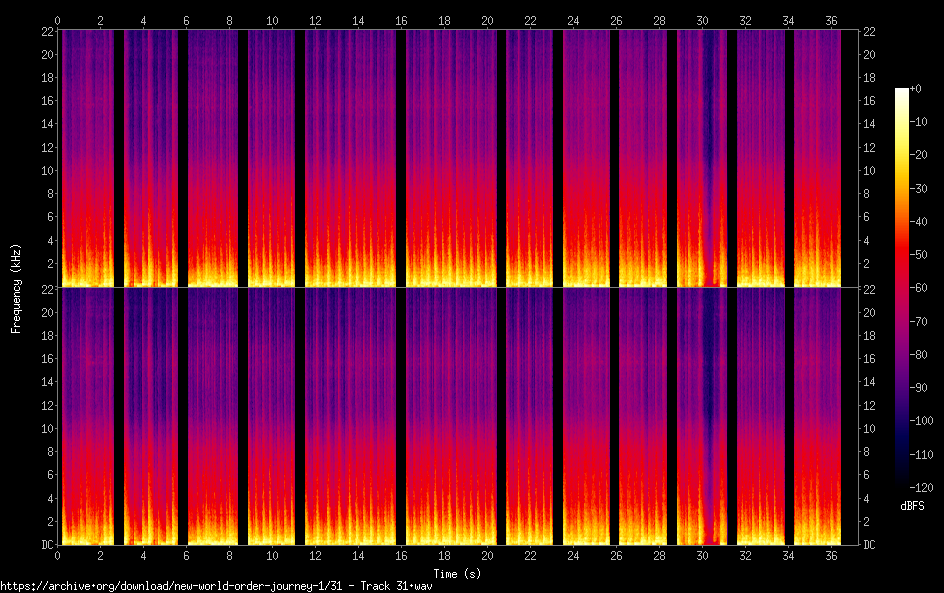
Task: Select the first audio segment in the lower channel
Action: pyautogui.click(x=86, y=415)
